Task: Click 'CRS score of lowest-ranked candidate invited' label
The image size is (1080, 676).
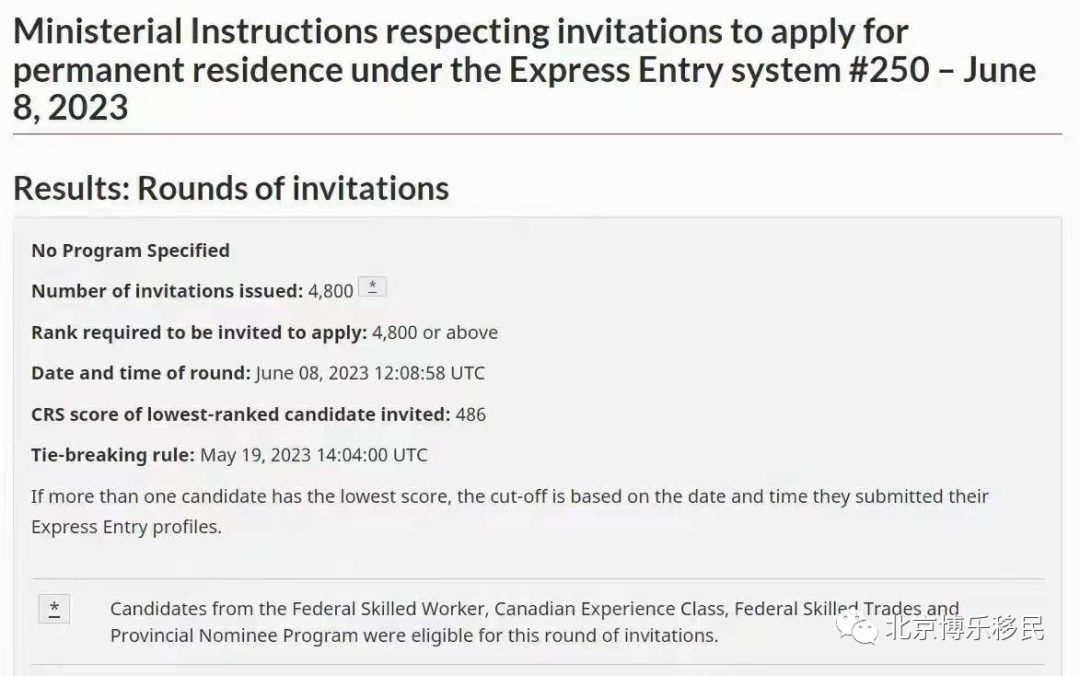Action: pos(241,414)
